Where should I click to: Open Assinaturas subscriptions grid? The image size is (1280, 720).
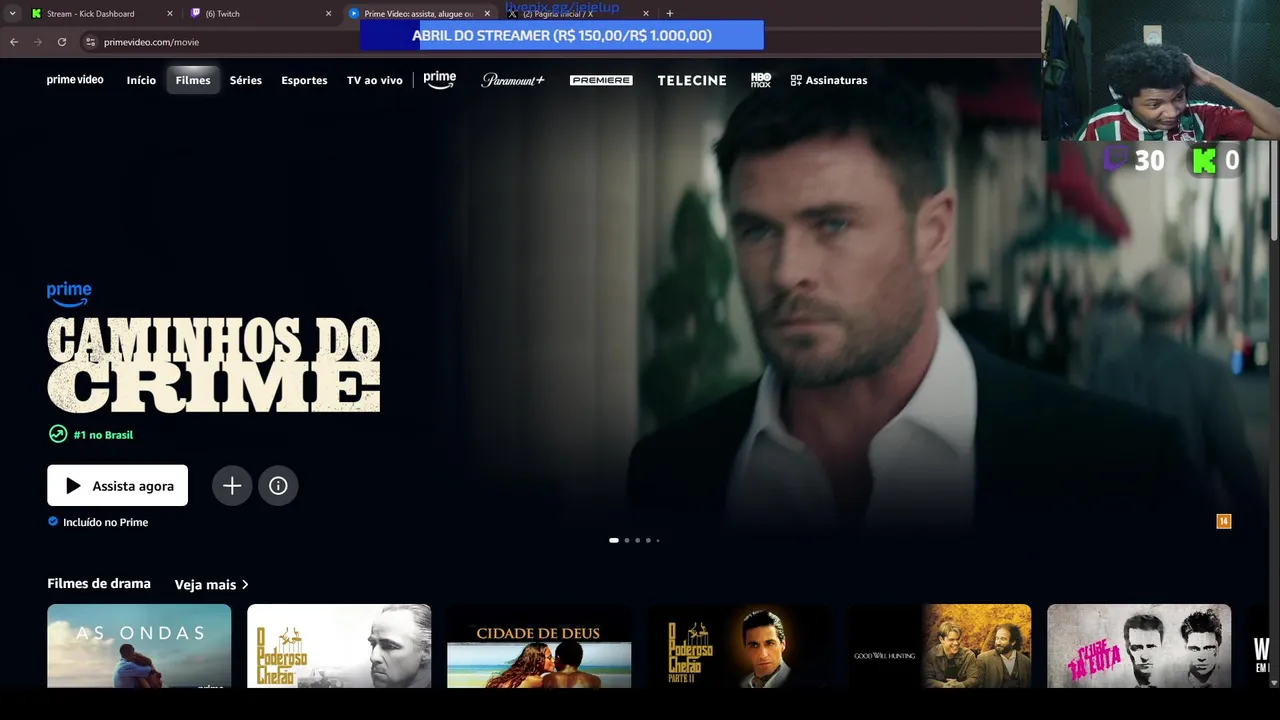click(x=829, y=80)
